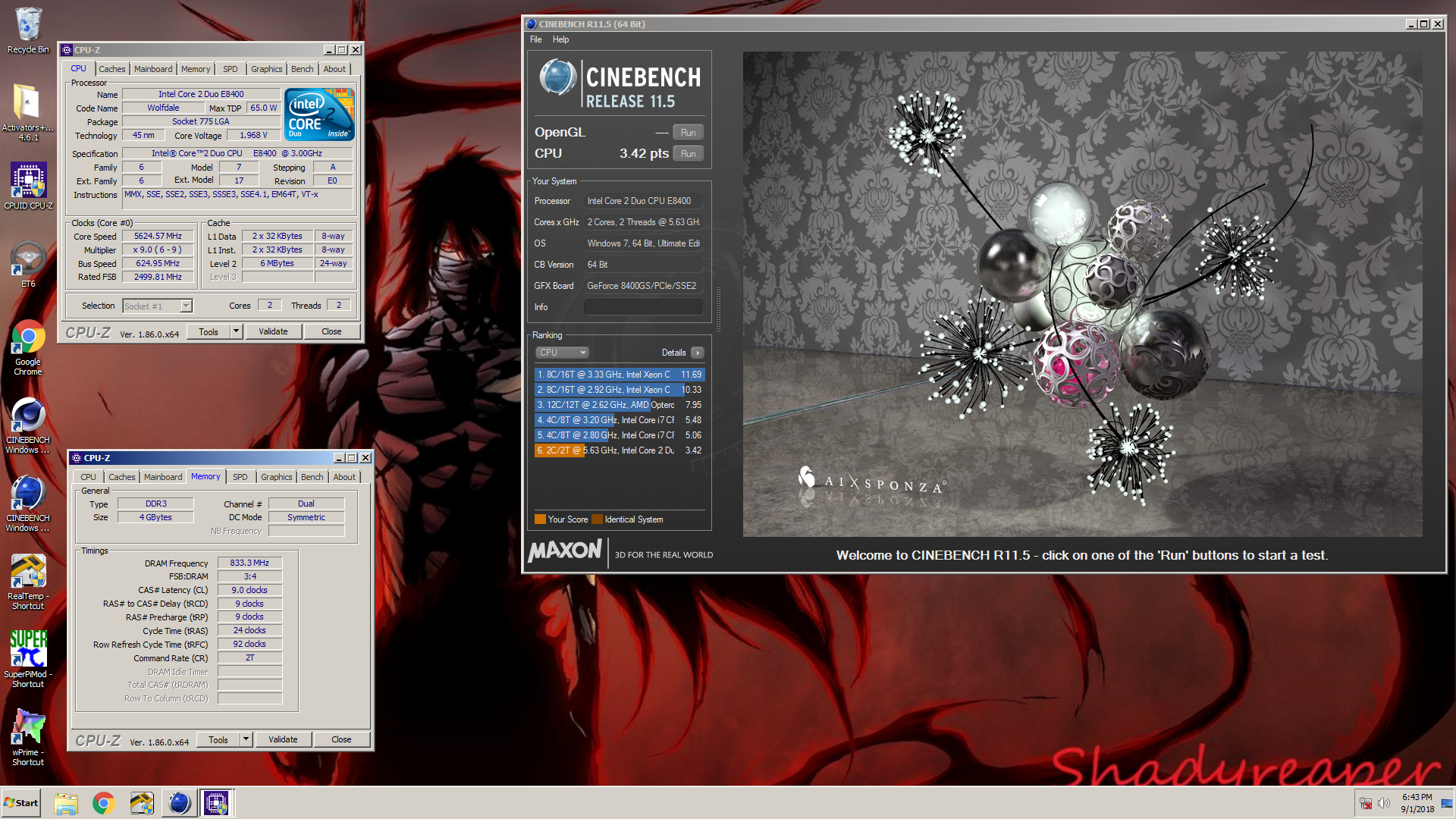Select ranking entry 8C/16T @ 3.33 GHz
The width and height of the screenshot is (1456, 819).
(620, 375)
